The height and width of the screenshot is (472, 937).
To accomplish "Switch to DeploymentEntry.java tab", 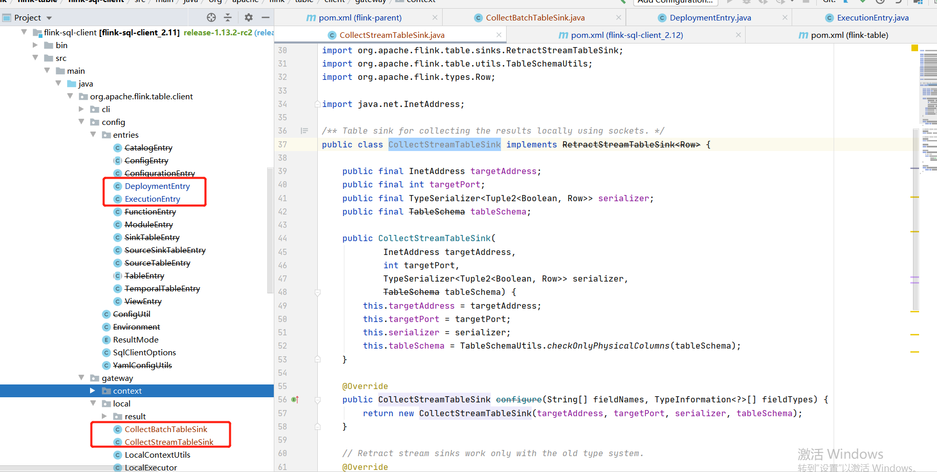I will click(x=710, y=18).
